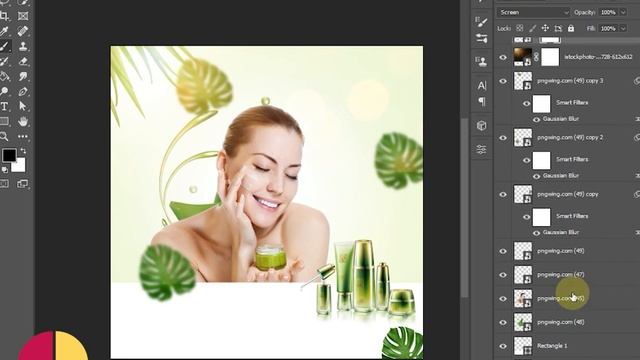This screenshot has height=360, width=640.
Task: Click the Opacity 100% value field
Action: [609, 13]
